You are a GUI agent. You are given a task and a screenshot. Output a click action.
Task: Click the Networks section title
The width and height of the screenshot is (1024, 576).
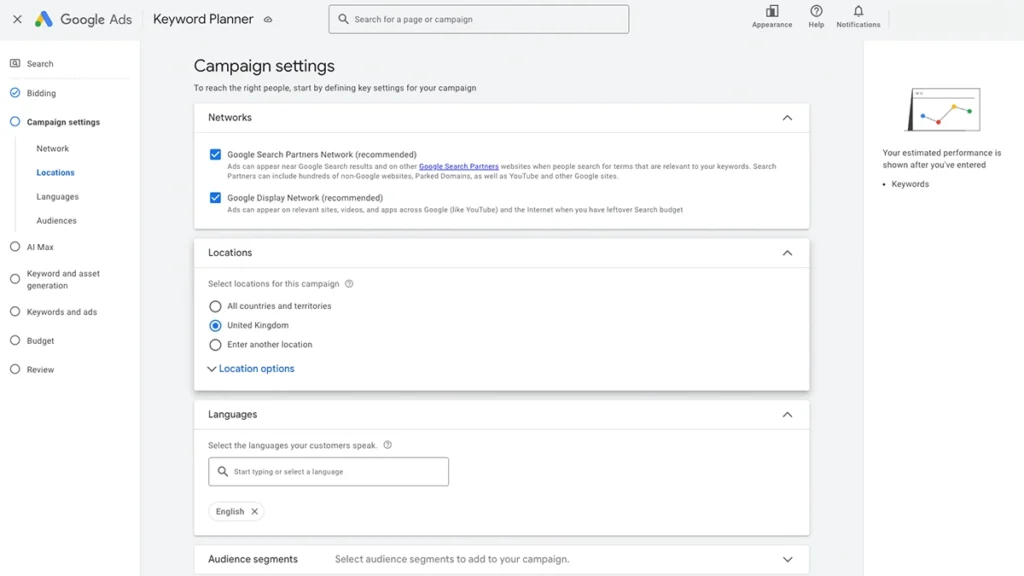click(230, 118)
